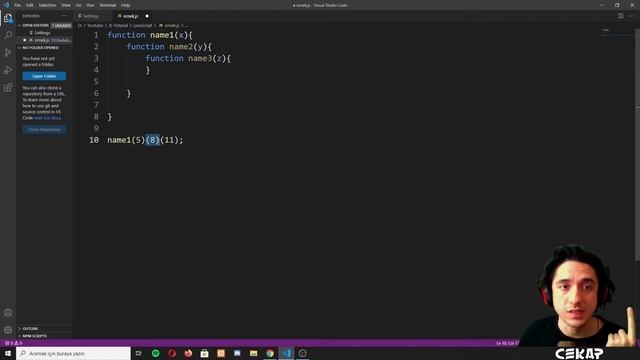Expand the Outline section
The width and height of the screenshot is (640, 360).
pos(29,329)
